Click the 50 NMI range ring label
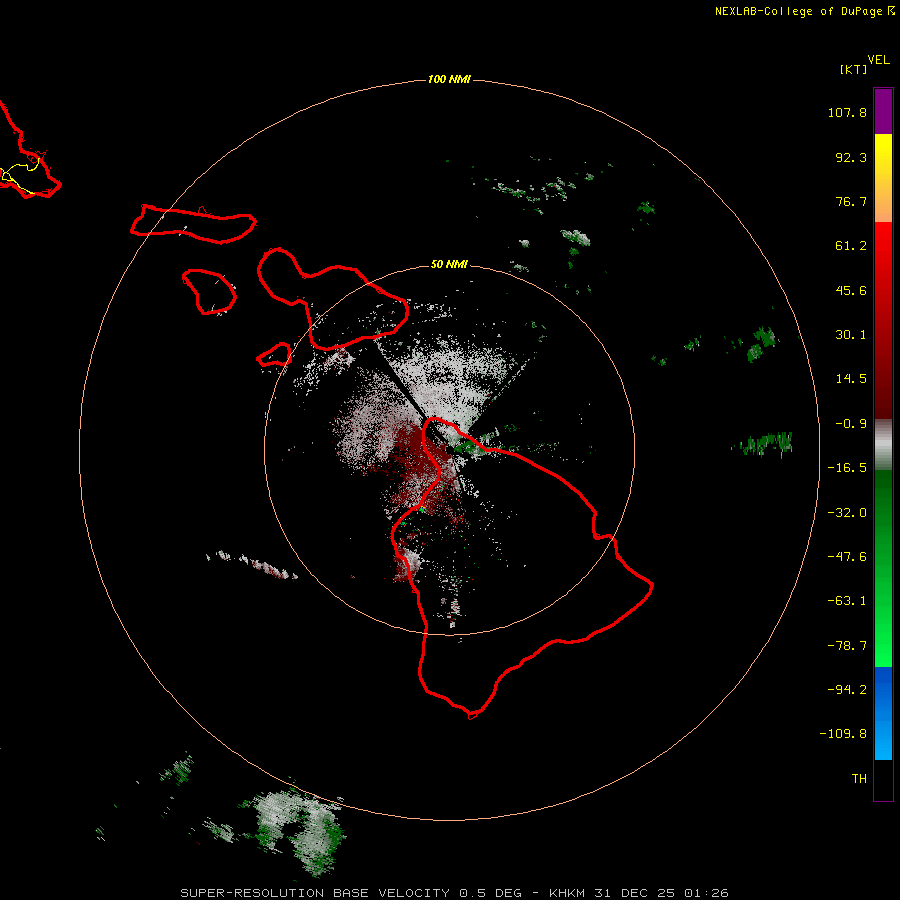 pos(449,264)
